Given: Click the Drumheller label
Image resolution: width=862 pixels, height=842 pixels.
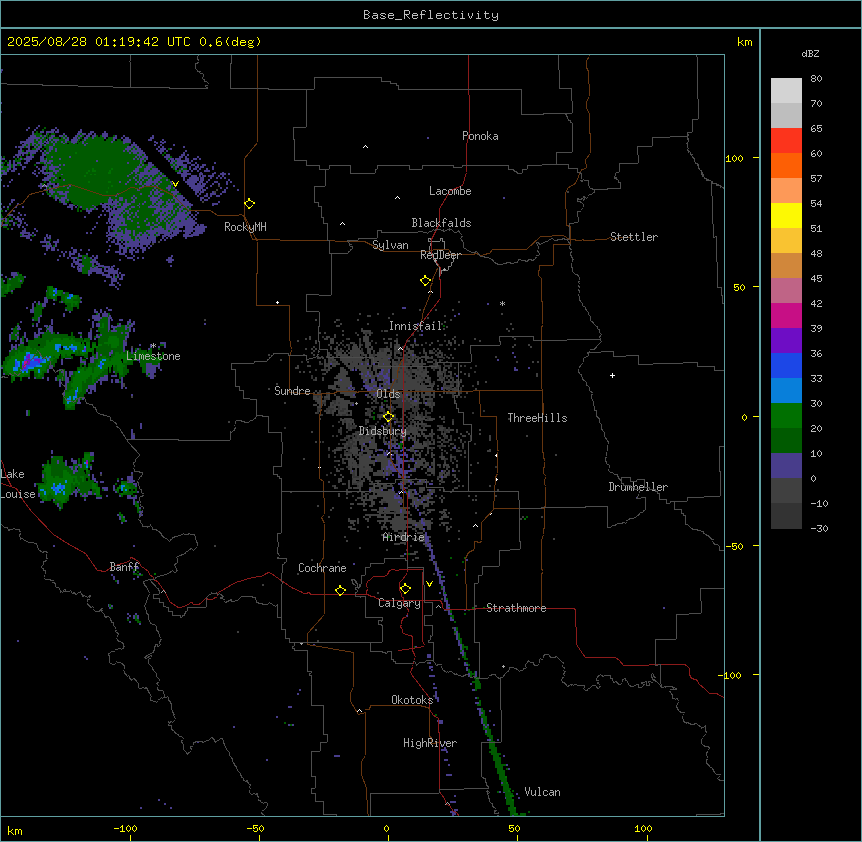Looking at the screenshot, I should pyautogui.click(x=638, y=487).
